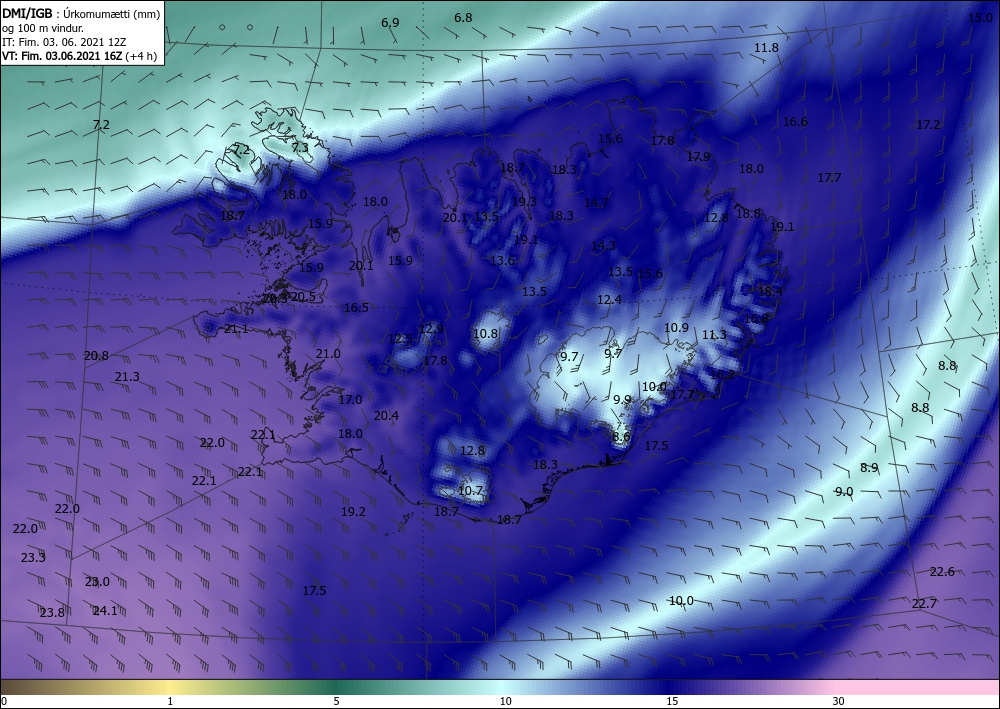Click the 22.6 value label
The height and width of the screenshot is (709, 1000).
(941, 571)
